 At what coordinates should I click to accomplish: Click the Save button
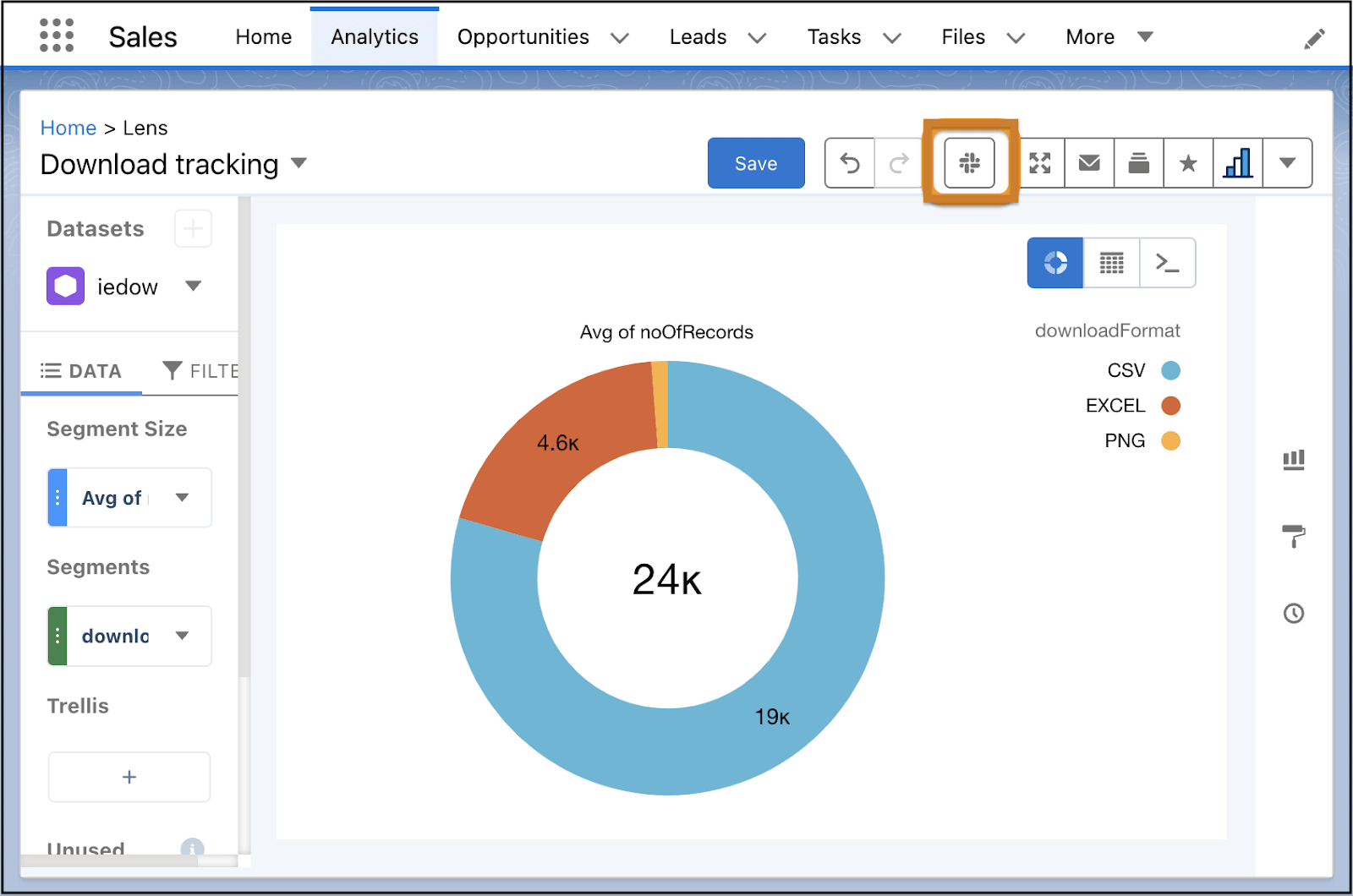(755, 162)
